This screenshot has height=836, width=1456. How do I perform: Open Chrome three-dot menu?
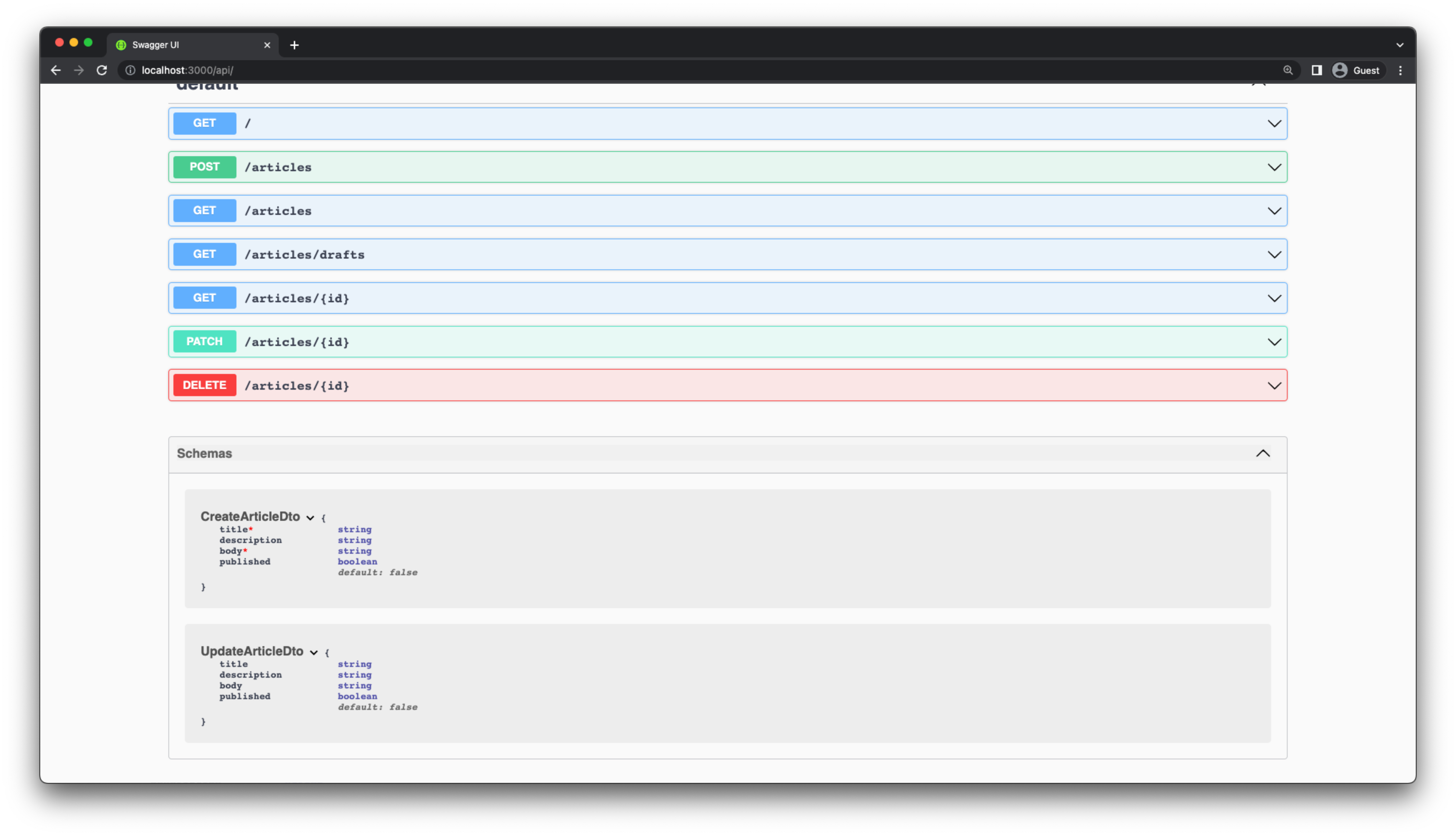click(1400, 70)
